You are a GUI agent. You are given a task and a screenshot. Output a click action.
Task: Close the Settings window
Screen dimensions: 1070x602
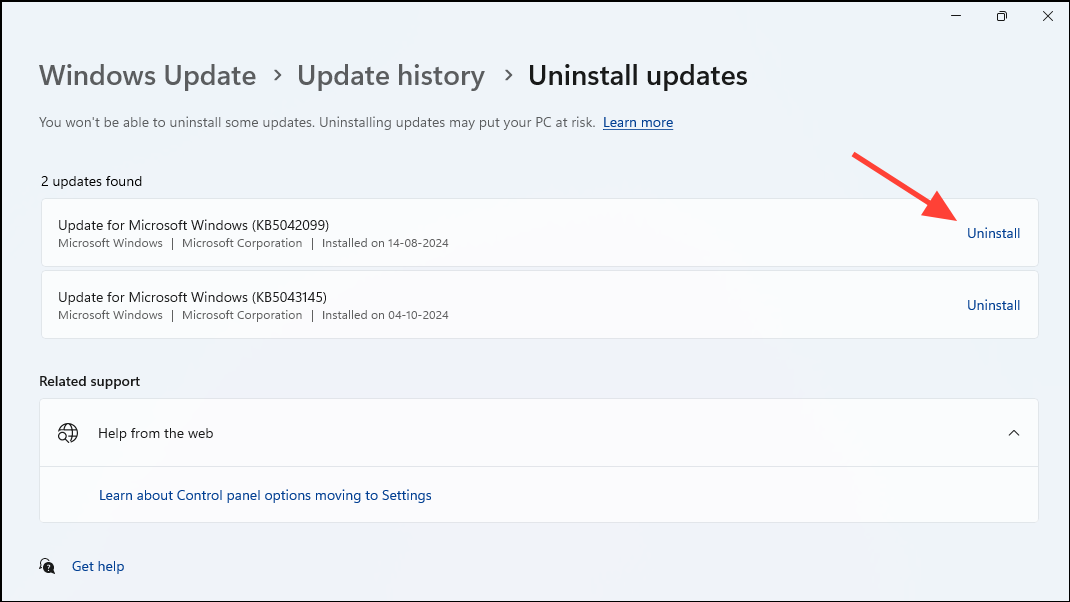pos(1047,16)
